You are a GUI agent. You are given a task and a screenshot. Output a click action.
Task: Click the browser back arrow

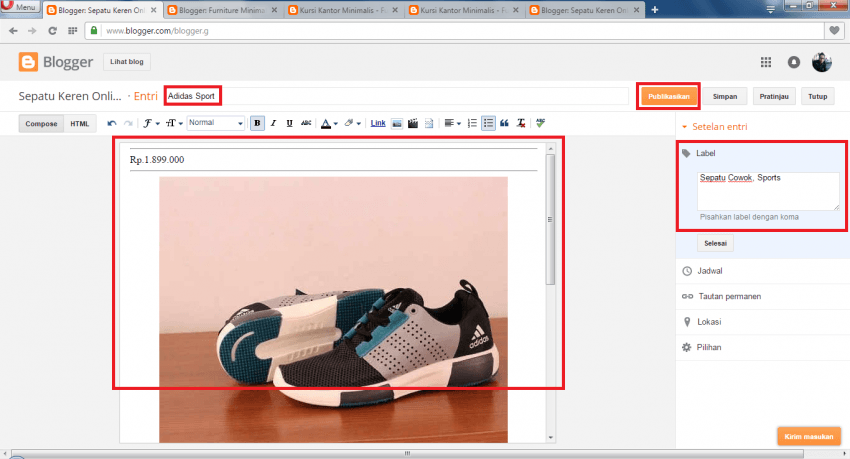tap(13, 31)
